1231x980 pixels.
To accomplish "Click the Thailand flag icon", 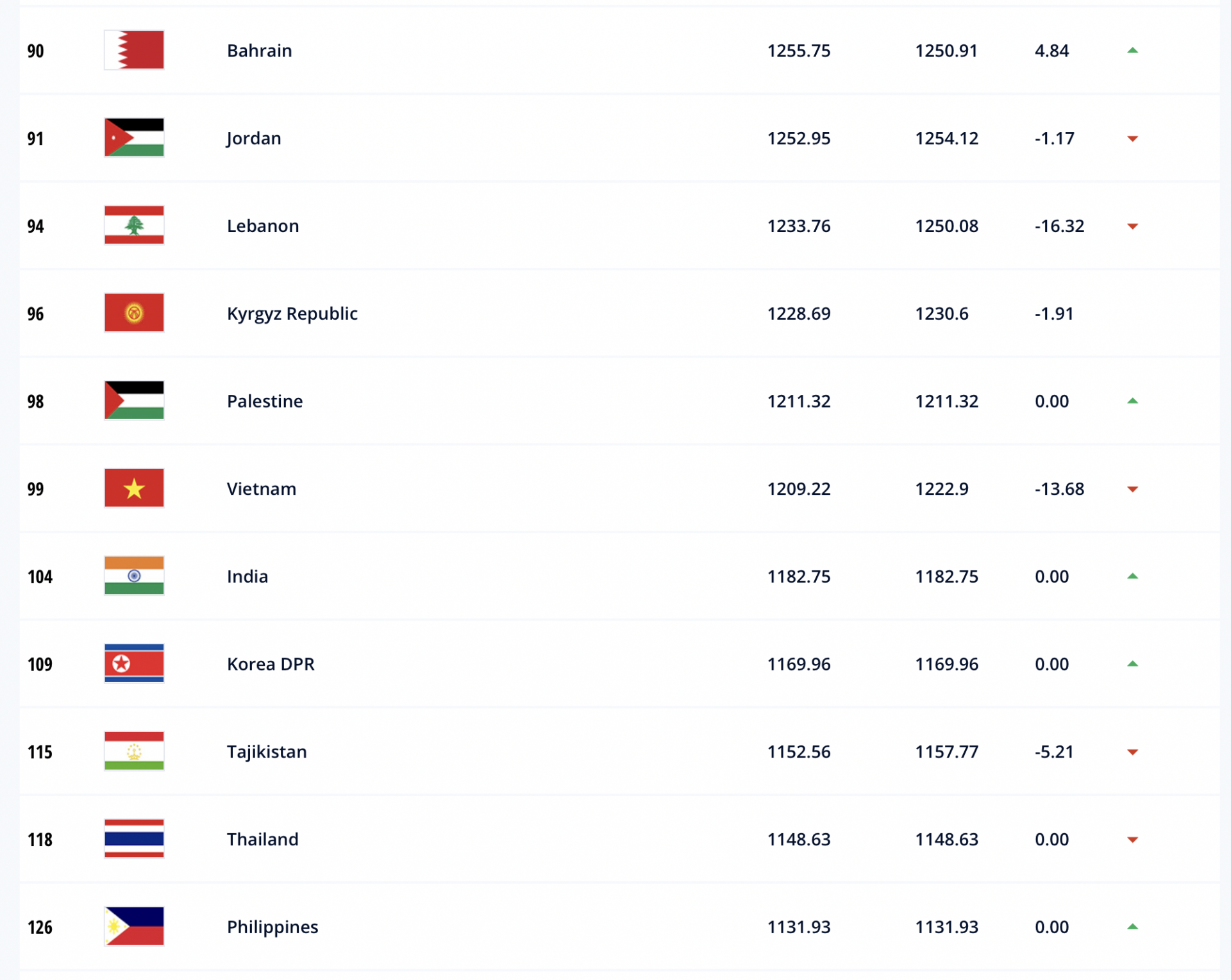I will (x=134, y=839).
